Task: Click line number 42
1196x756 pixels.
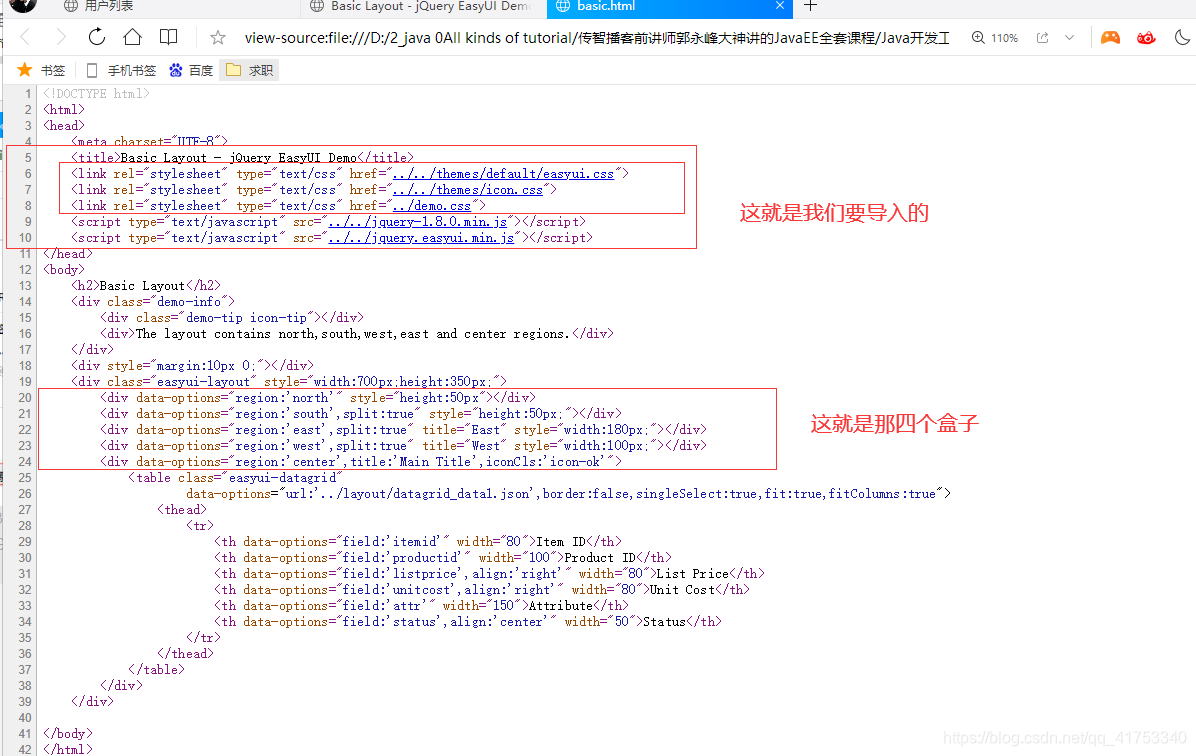Action: (24, 750)
